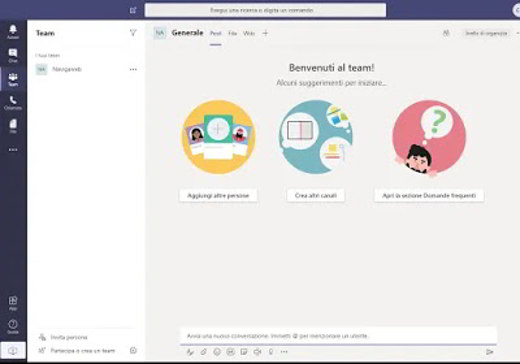Click Invita persone link
Viewport: 520px width, 364px height.
click(x=69, y=337)
